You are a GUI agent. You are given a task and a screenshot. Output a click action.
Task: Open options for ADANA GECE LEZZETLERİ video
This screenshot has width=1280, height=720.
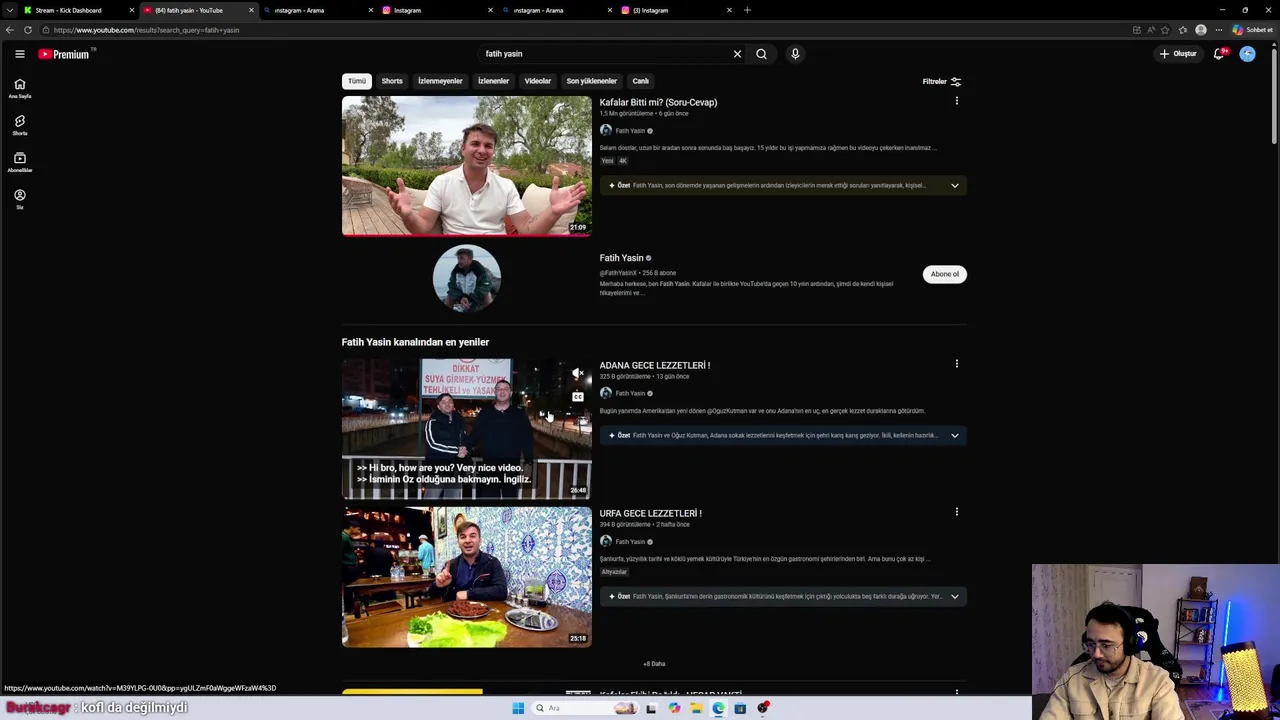pyautogui.click(x=956, y=364)
